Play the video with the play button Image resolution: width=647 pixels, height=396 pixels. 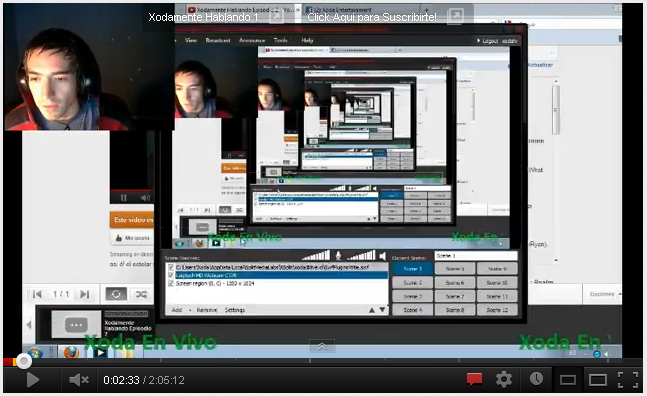33,380
